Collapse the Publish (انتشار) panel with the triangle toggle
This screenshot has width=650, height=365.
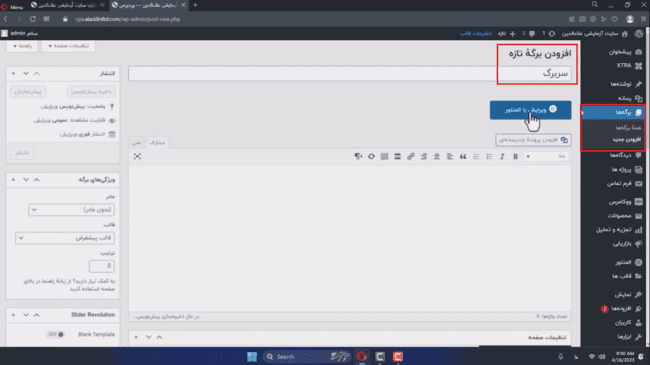(13, 73)
